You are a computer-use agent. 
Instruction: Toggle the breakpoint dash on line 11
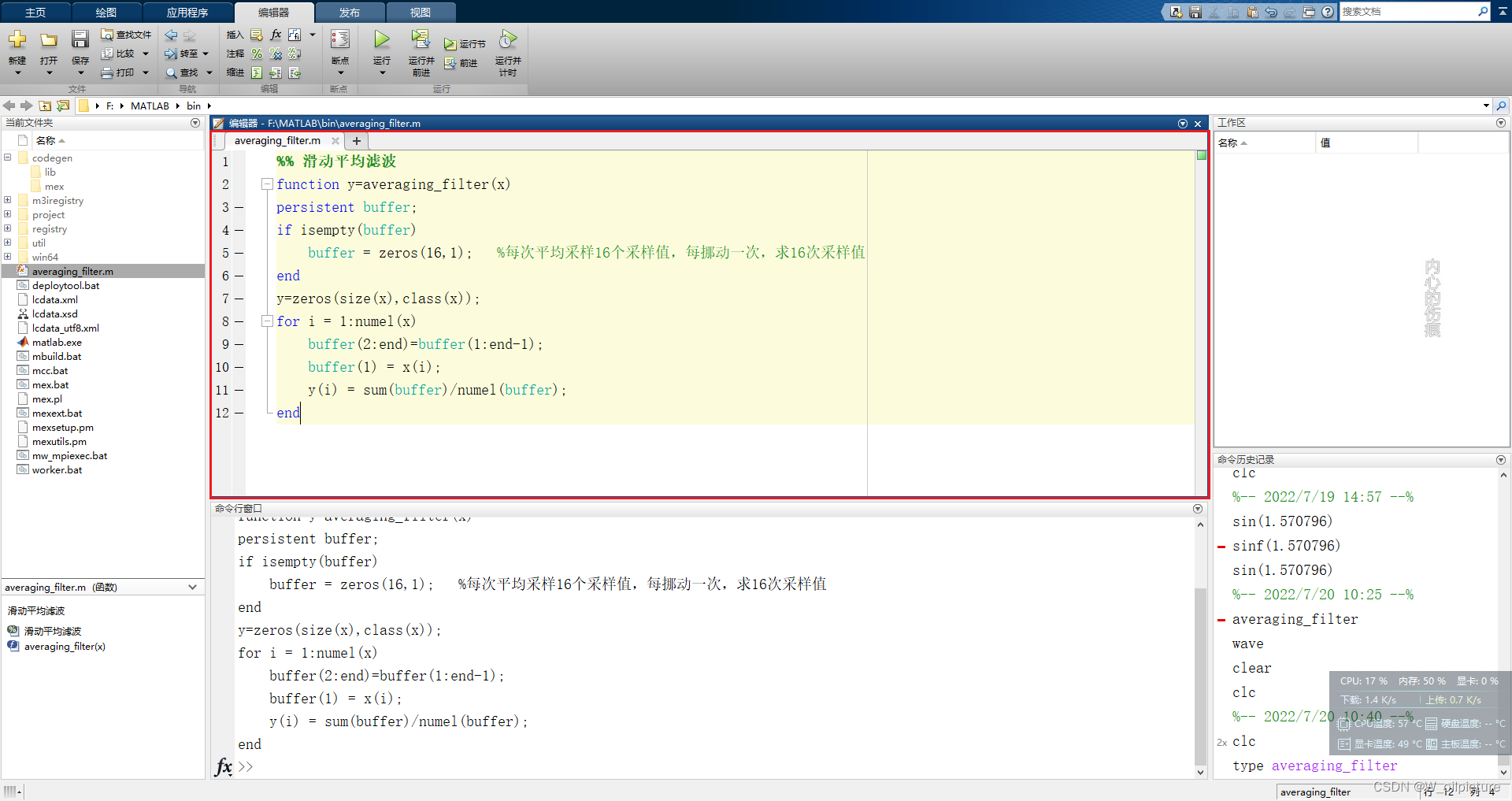coord(239,390)
